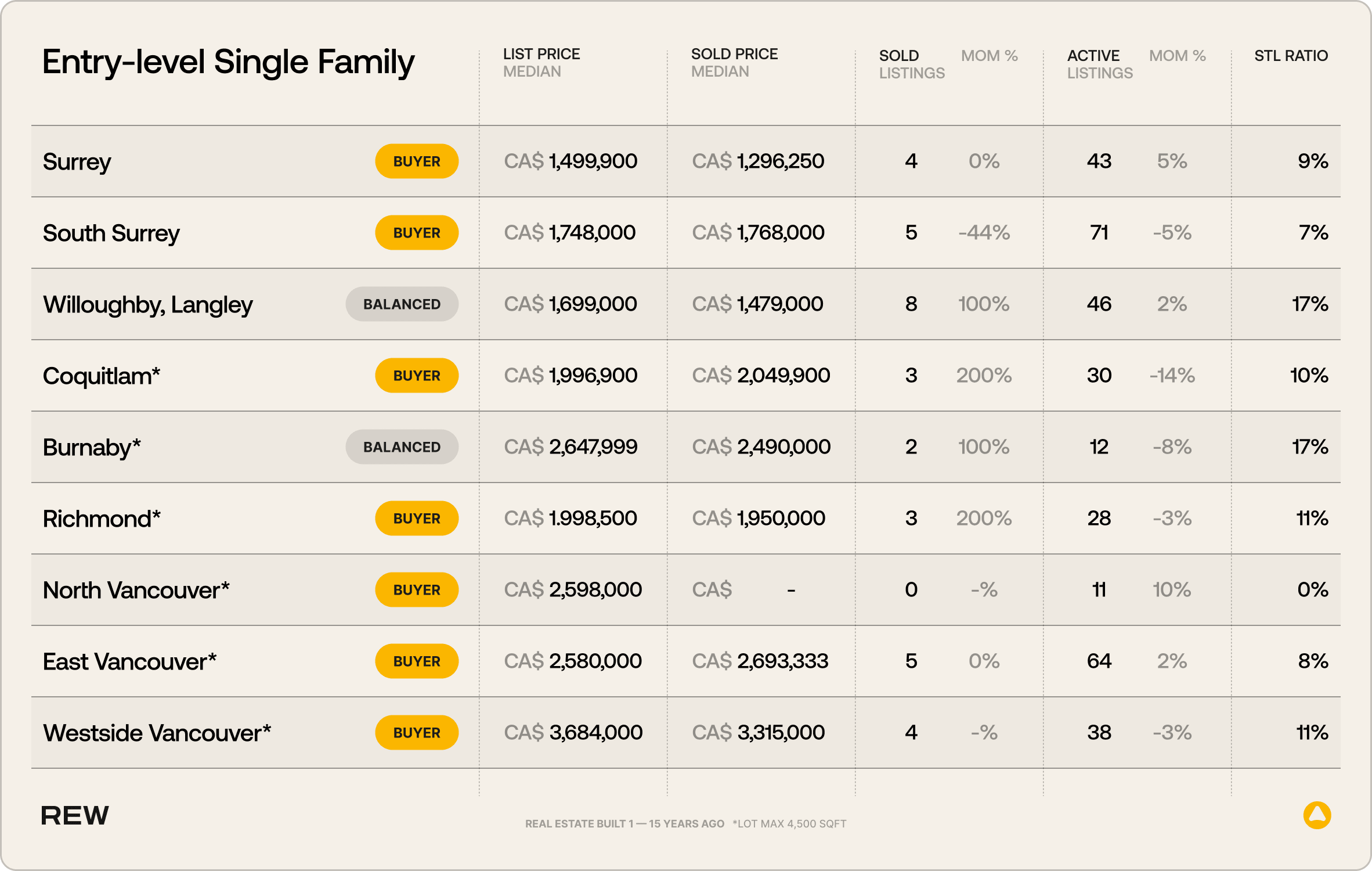The height and width of the screenshot is (871, 1372).
Task: Click the Richmond BUYER badge
Action: [x=417, y=518]
